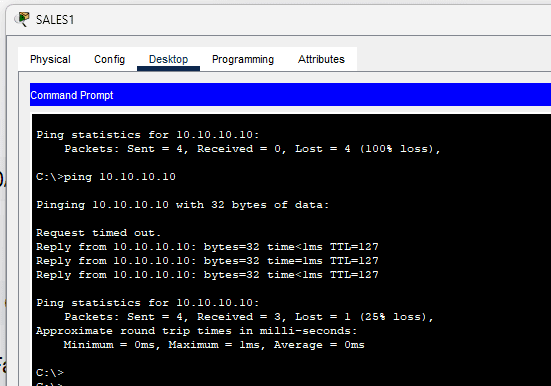
Task: Click the Minimum = 0ms statistics line
Action: point(214,345)
